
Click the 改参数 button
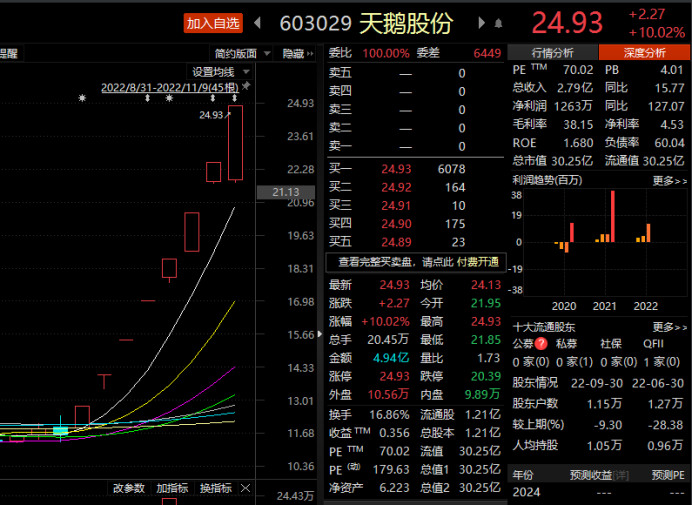[128, 488]
